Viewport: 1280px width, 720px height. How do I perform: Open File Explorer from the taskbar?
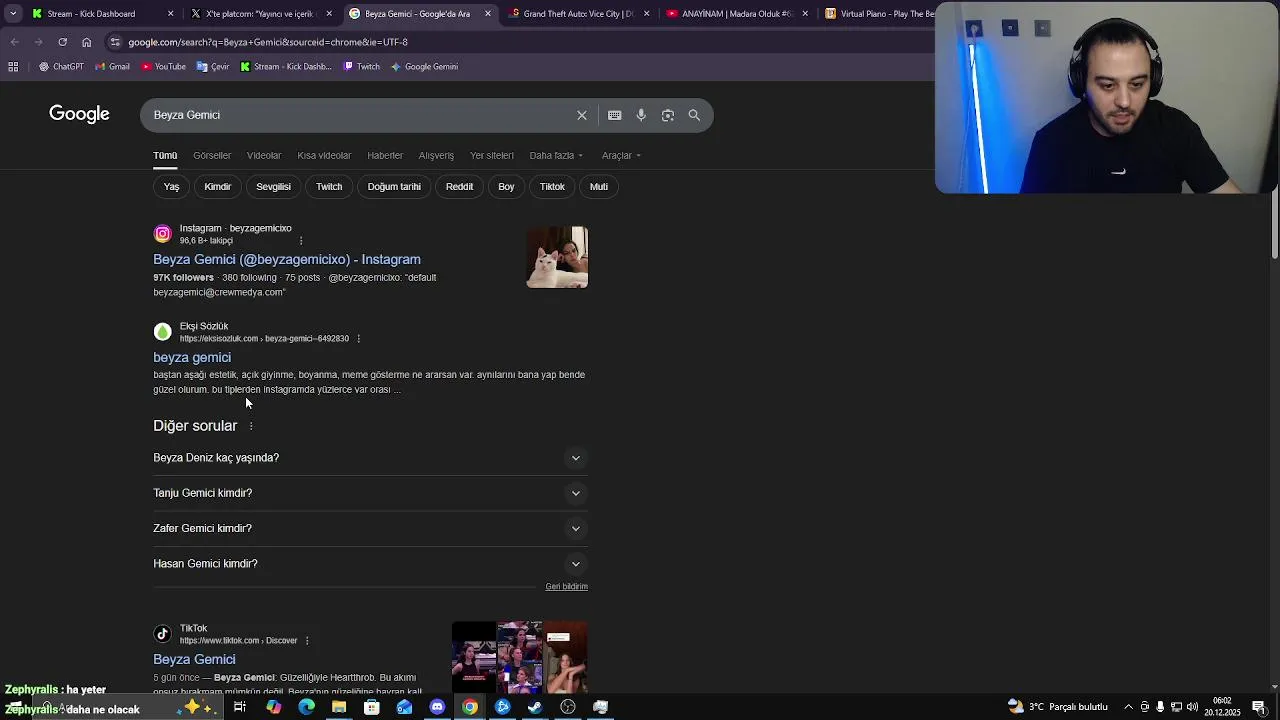[x=339, y=707]
